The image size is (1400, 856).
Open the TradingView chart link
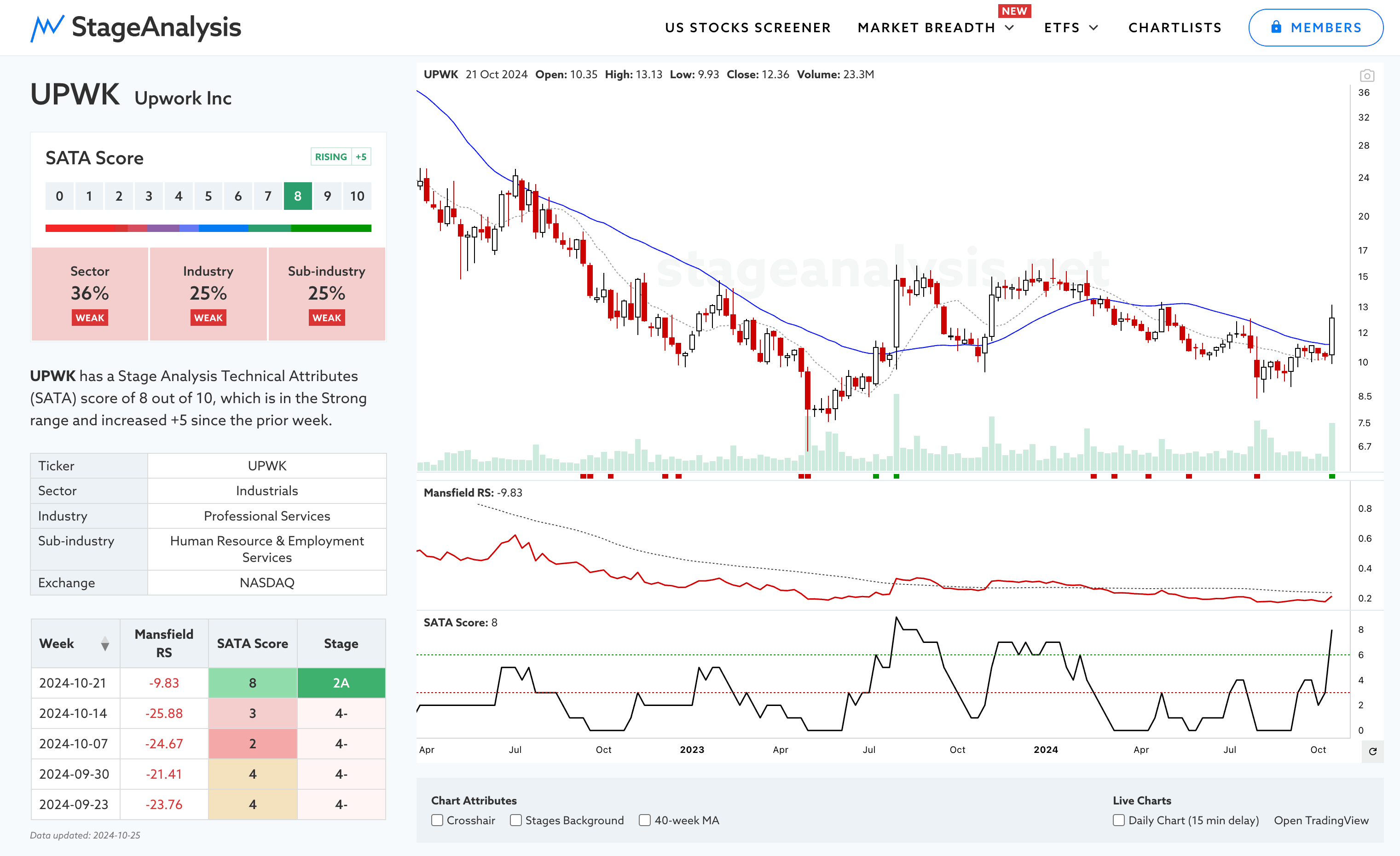click(1321, 820)
